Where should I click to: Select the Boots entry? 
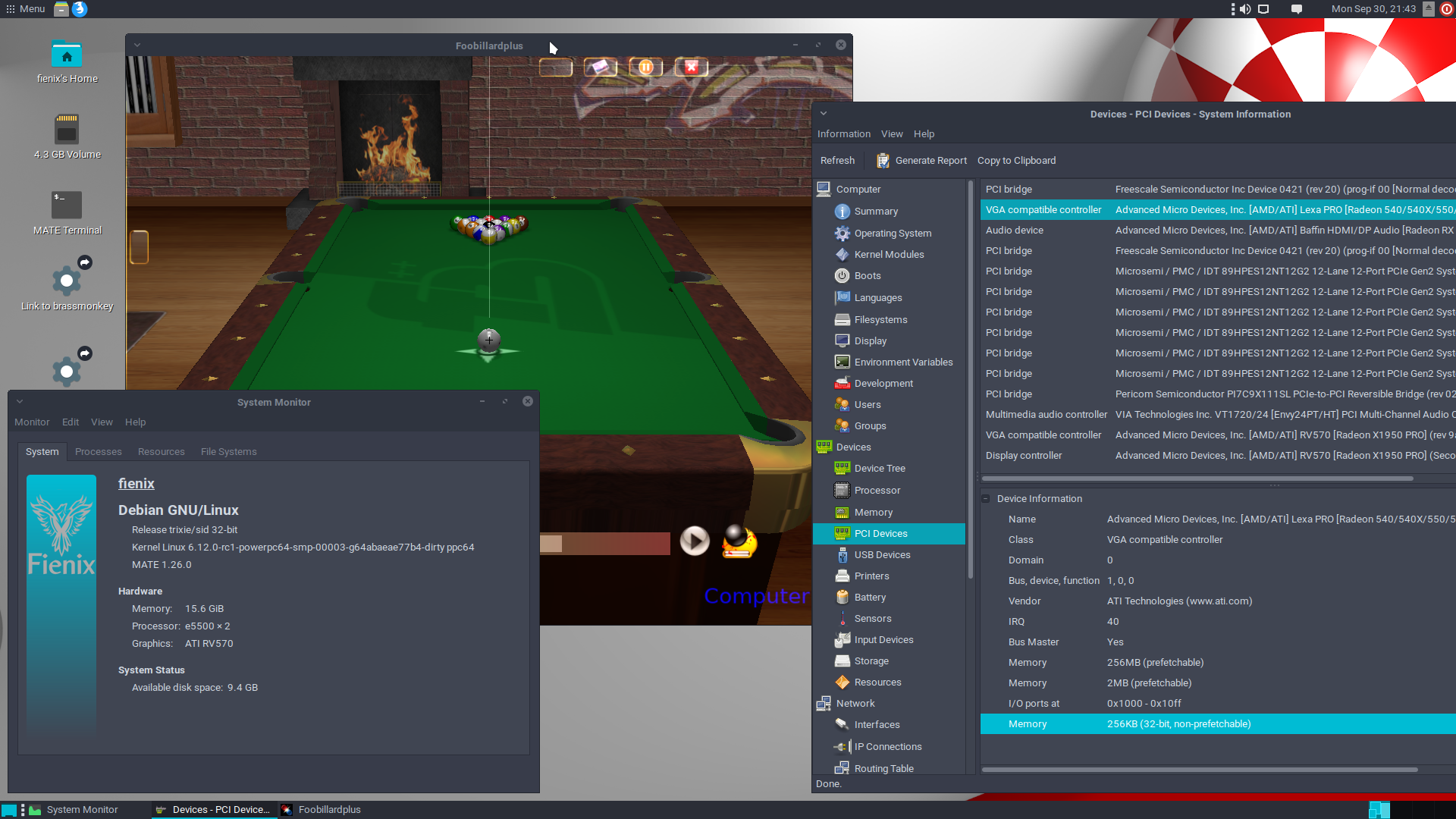868,276
